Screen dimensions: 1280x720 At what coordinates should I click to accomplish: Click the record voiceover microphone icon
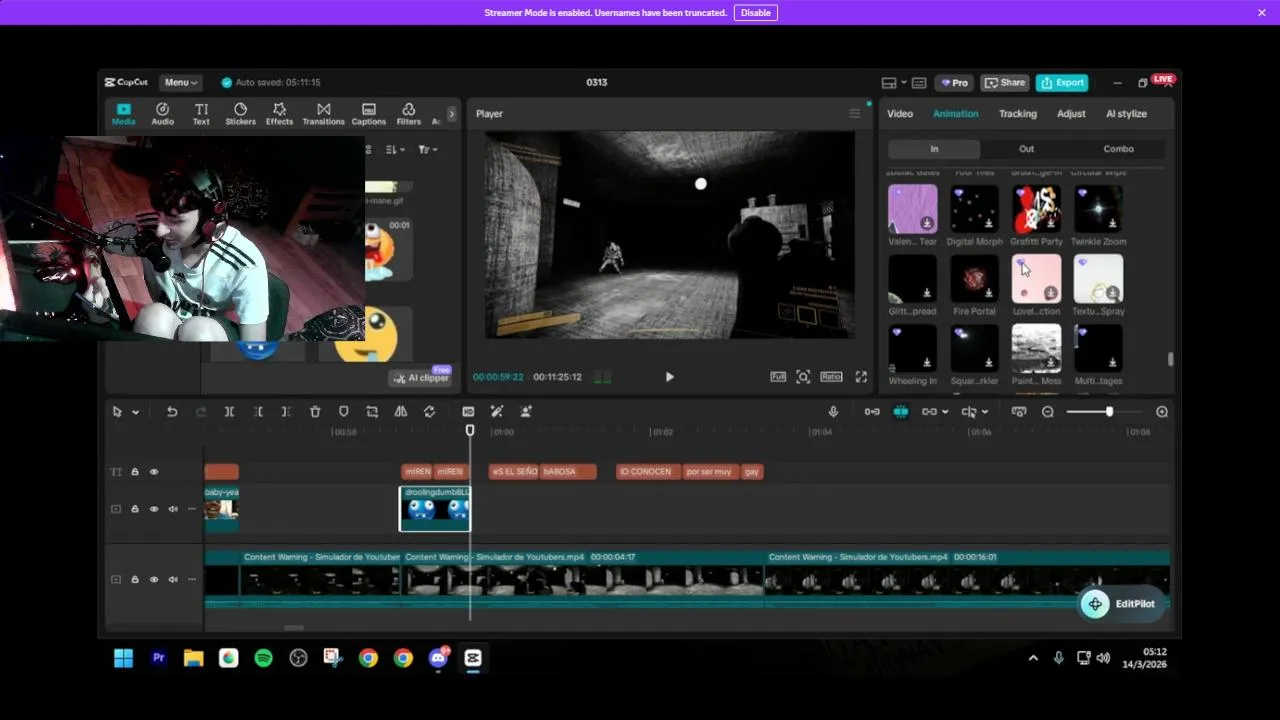click(x=833, y=412)
